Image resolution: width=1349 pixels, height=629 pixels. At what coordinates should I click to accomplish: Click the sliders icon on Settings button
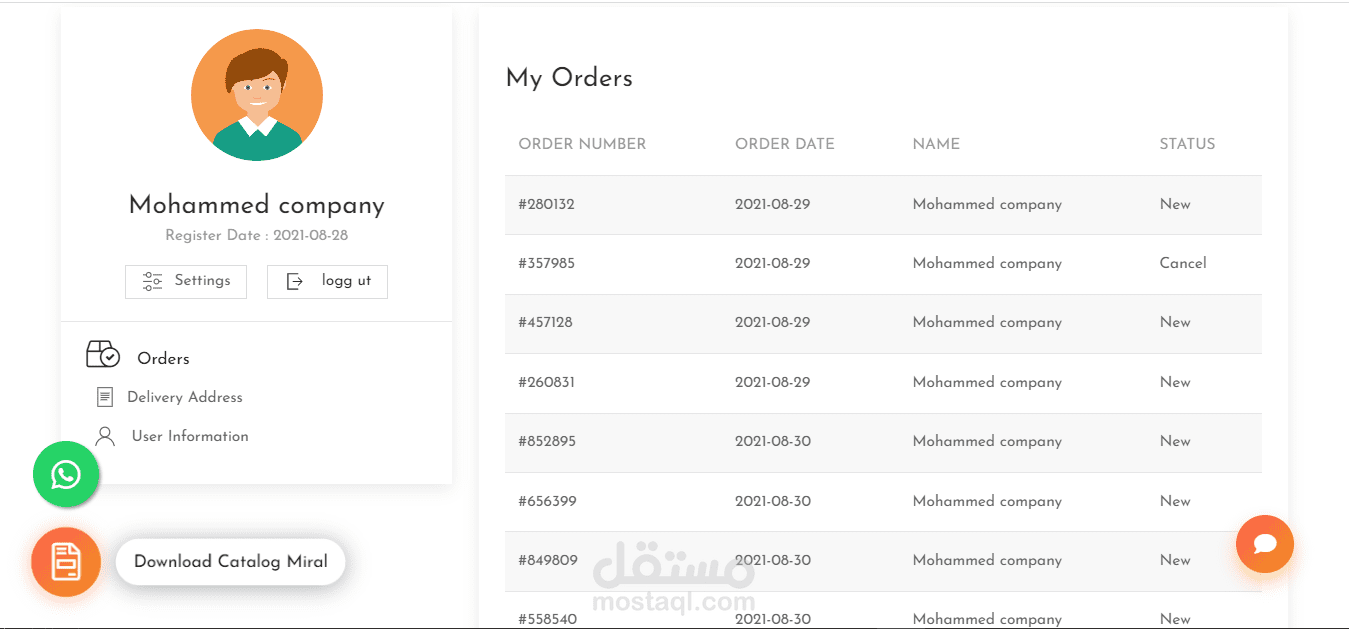[x=152, y=281]
